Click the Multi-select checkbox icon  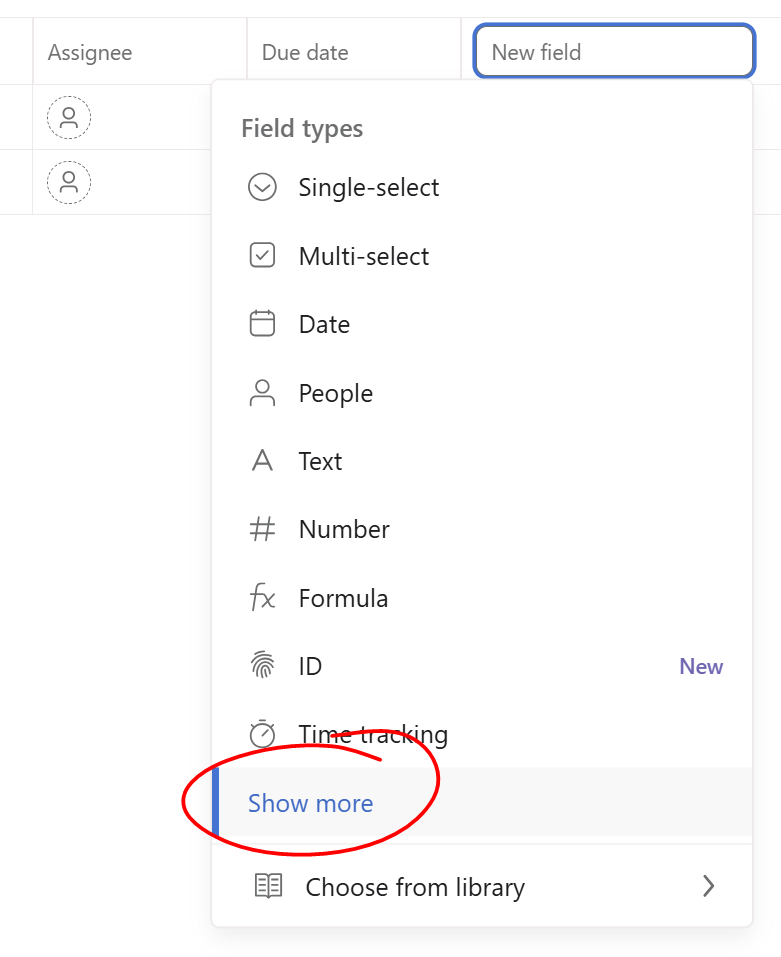pyautogui.click(x=262, y=255)
